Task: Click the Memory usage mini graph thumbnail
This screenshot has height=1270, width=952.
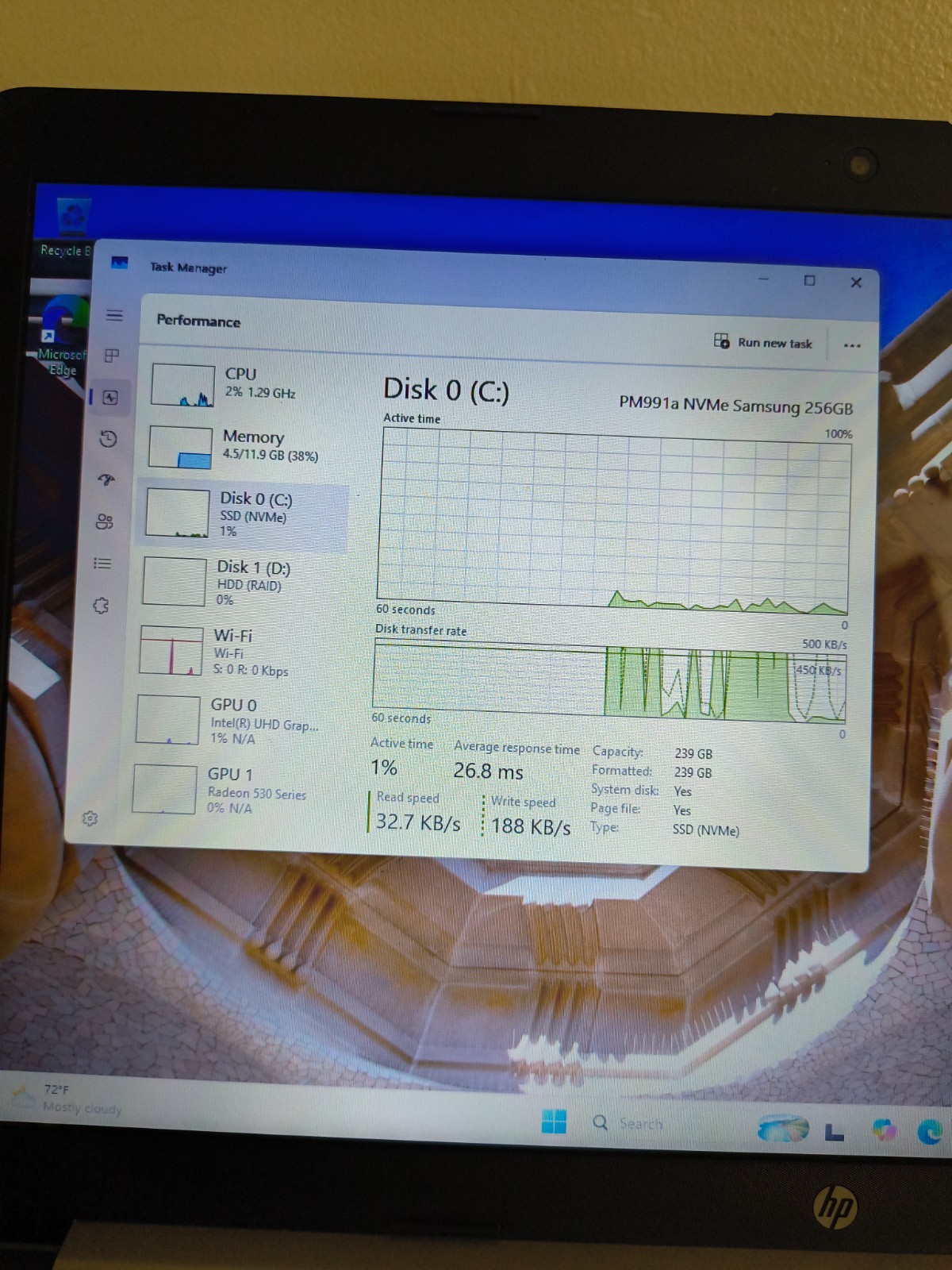Action: pyautogui.click(x=180, y=447)
